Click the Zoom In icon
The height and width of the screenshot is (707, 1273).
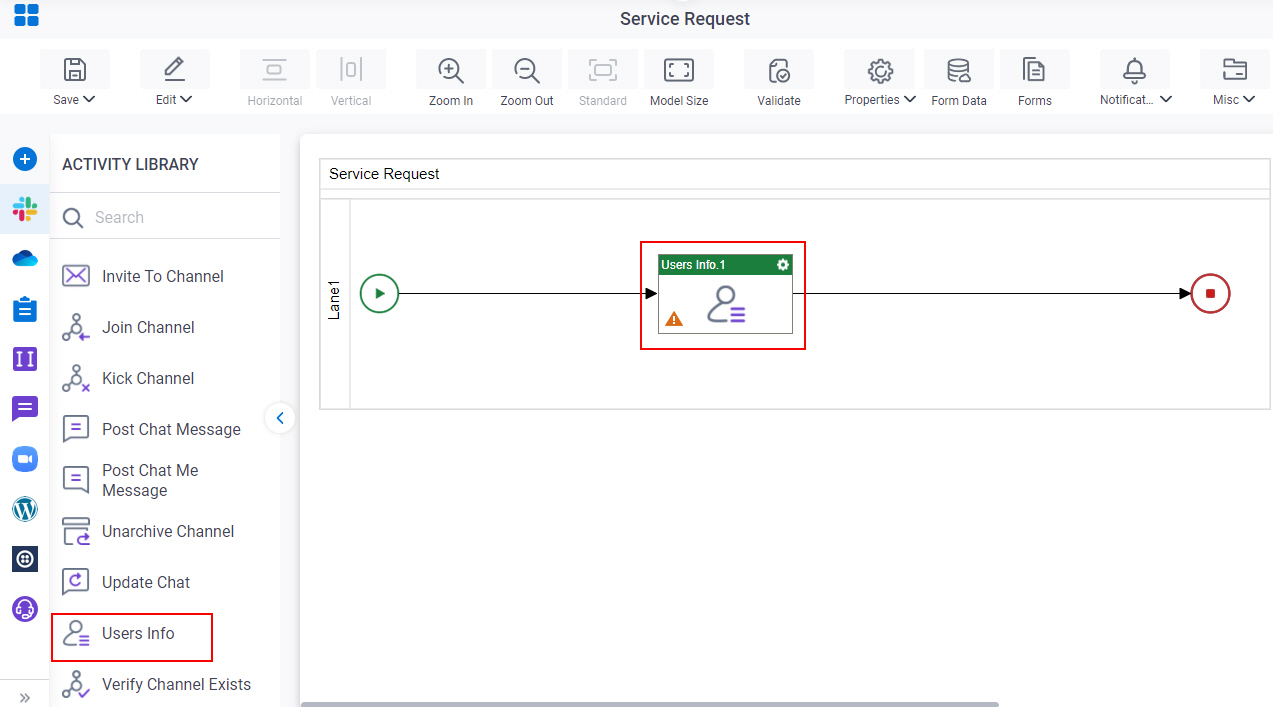click(x=451, y=70)
